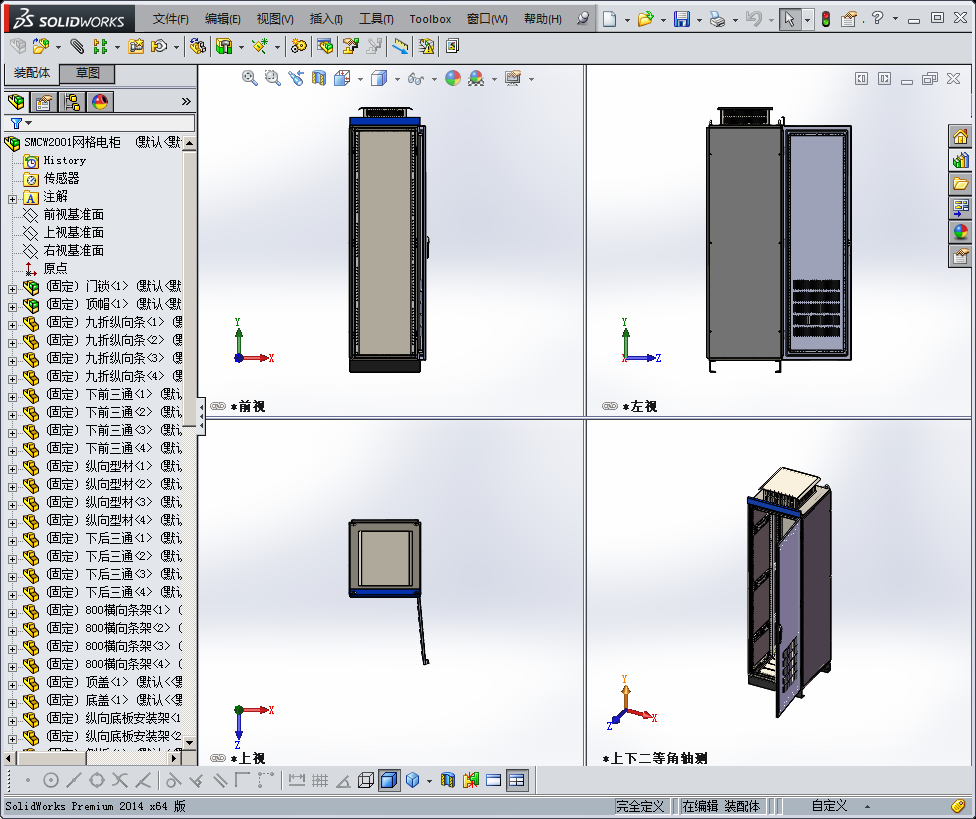The height and width of the screenshot is (819, 976).
Task: Switch to the 草图 tab
Action: tap(88, 73)
